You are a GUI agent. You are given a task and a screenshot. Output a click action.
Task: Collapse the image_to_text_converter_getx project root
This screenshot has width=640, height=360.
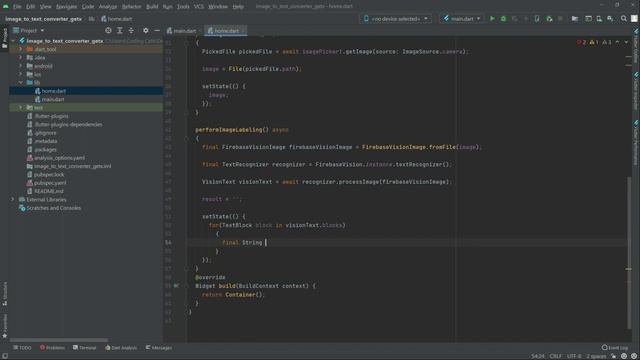point(13,41)
